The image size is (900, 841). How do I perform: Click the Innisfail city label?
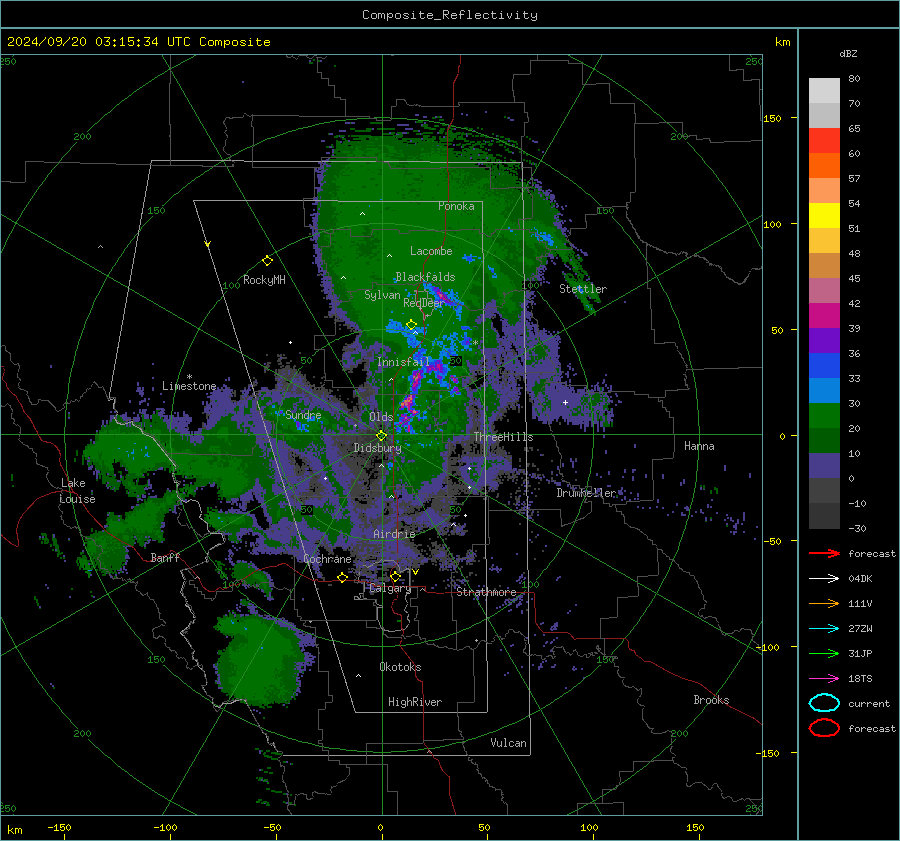point(403,362)
